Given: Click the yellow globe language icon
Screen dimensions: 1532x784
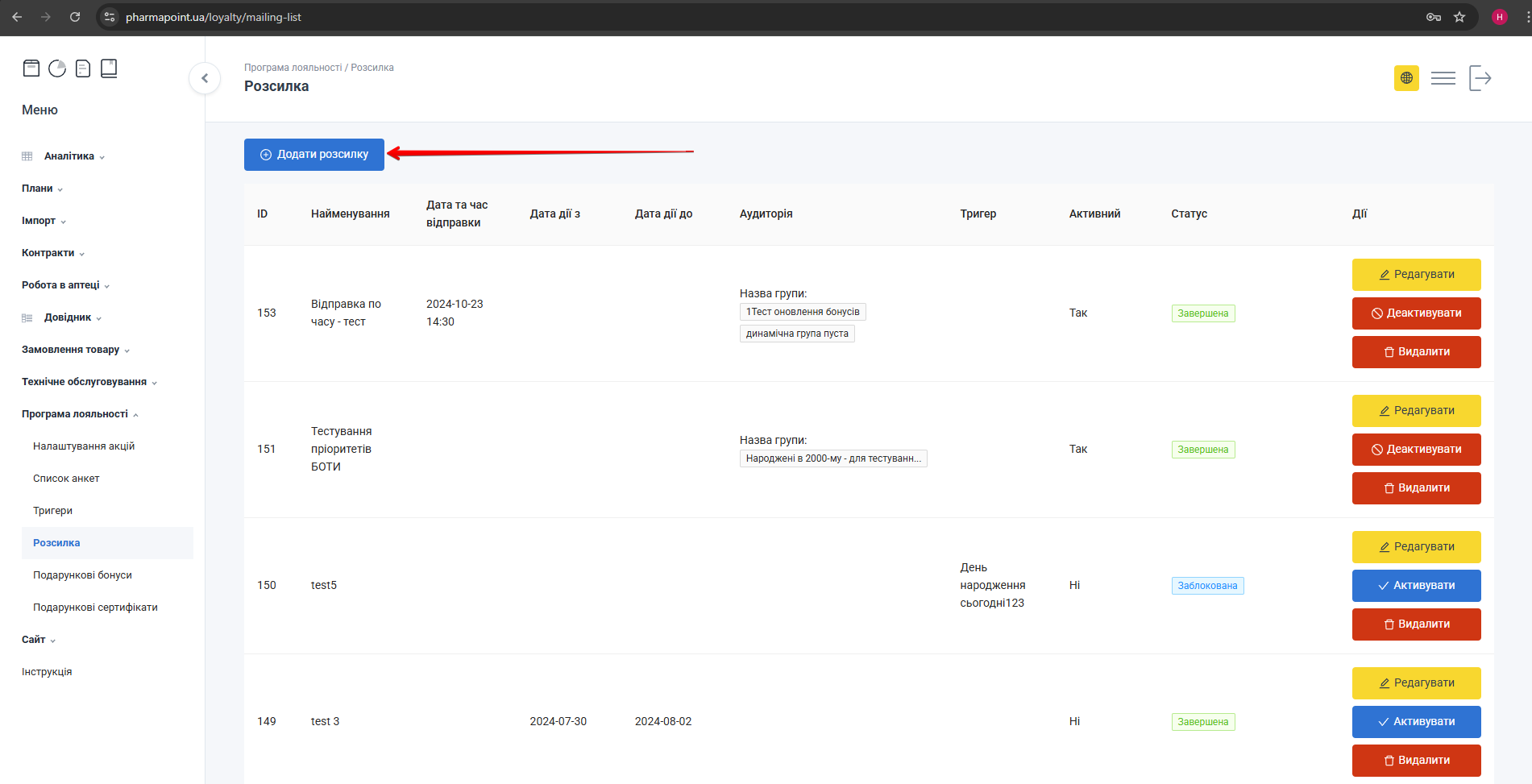Looking at the screenshot, I should click(x=1406, y=78).
